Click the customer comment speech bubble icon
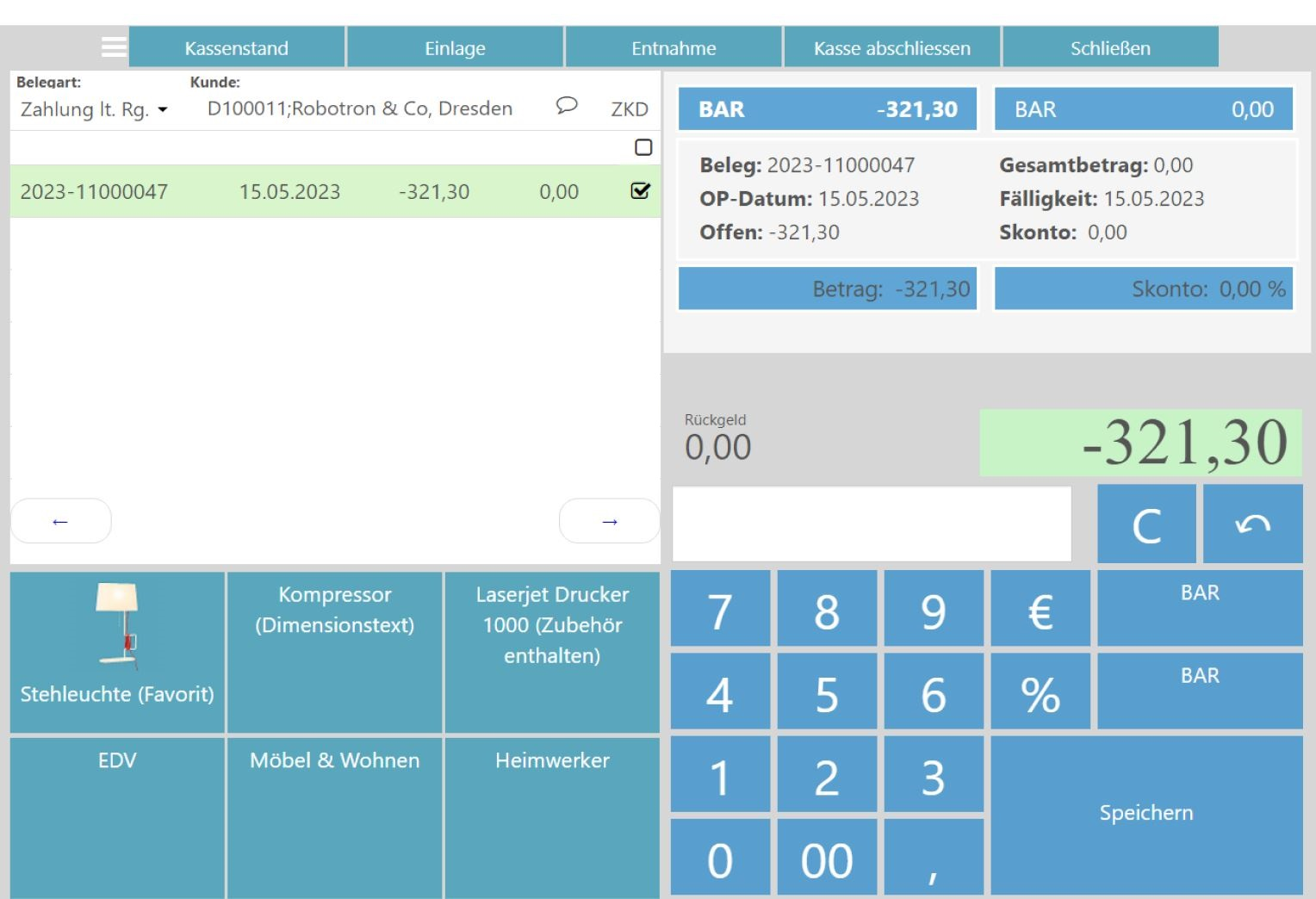The width and height of the screenshot is (1316, 899). (566, 106)
